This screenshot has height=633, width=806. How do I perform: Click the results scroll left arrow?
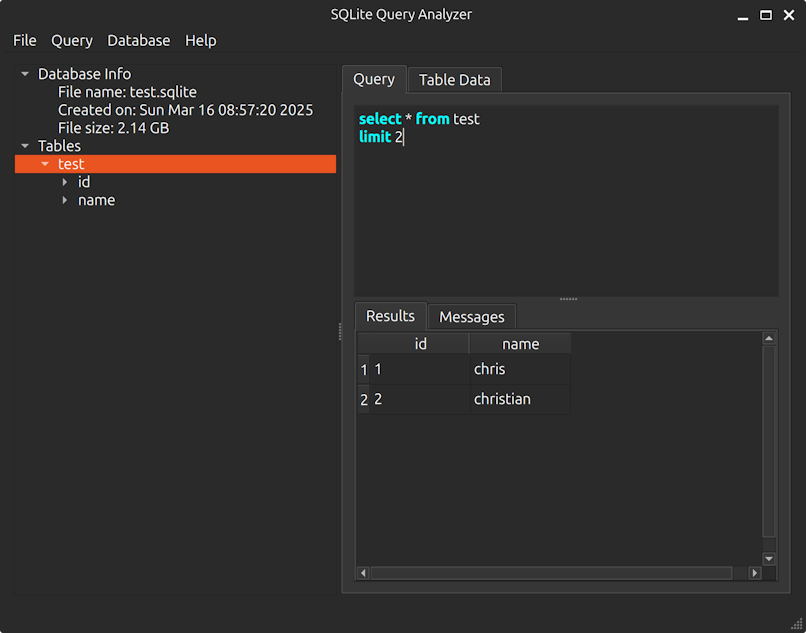(x=363, y=573)
